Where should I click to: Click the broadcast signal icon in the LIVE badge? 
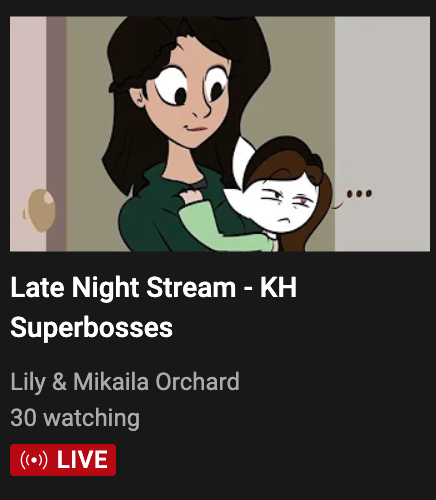coord(34,460)
